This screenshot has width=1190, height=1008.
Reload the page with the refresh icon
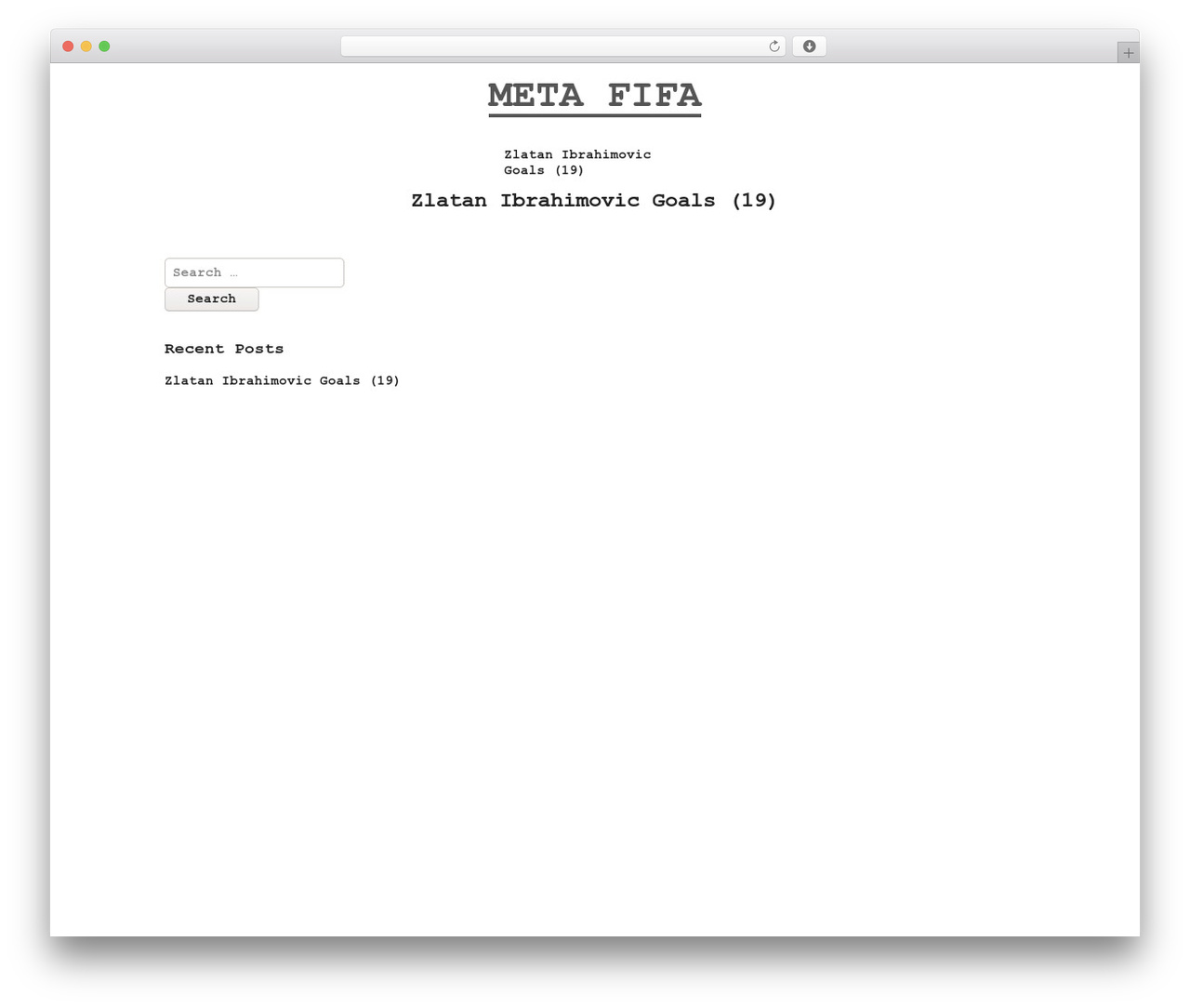[774, 46]
